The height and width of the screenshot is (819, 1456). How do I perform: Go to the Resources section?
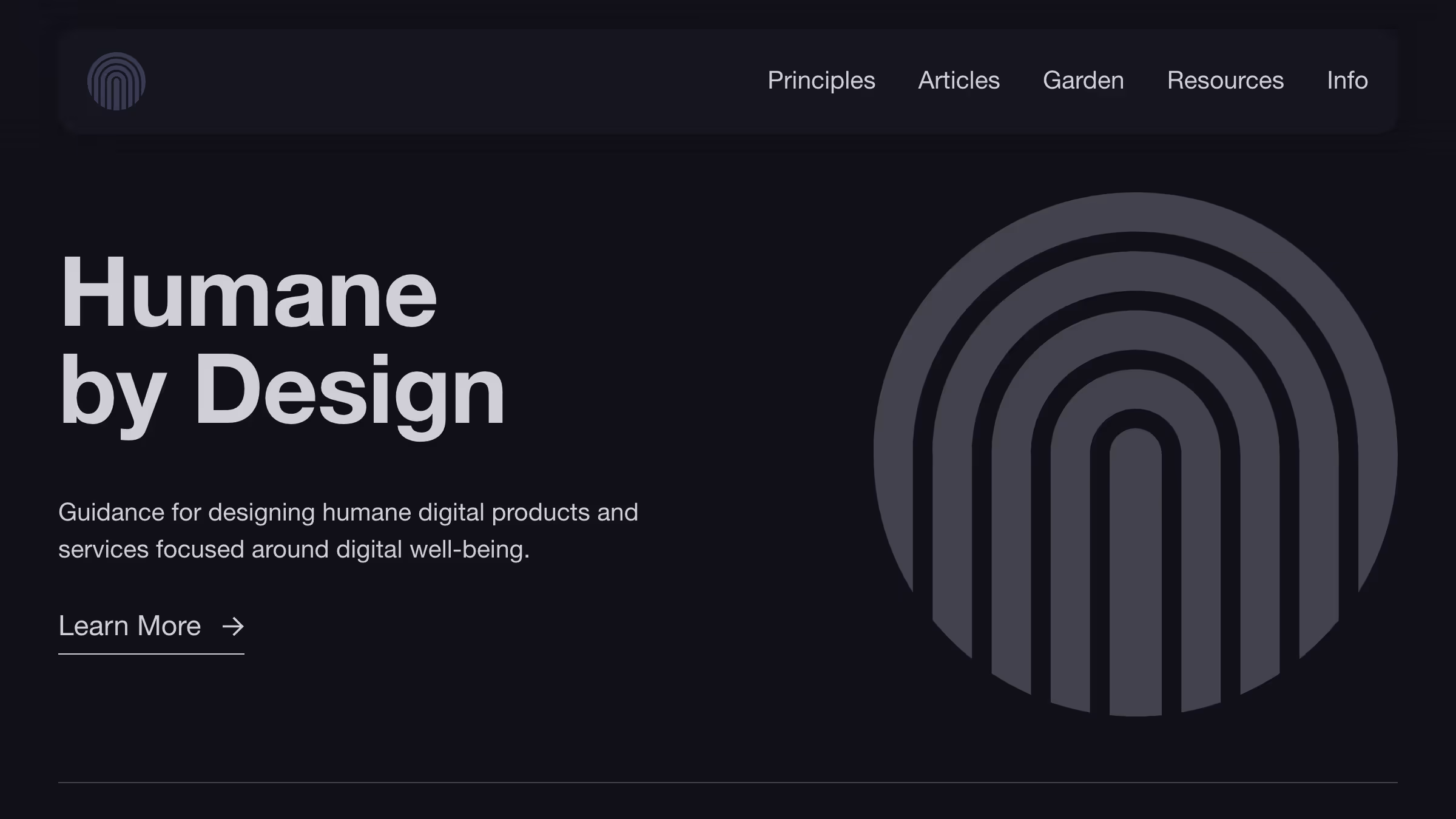[1225, 81]
